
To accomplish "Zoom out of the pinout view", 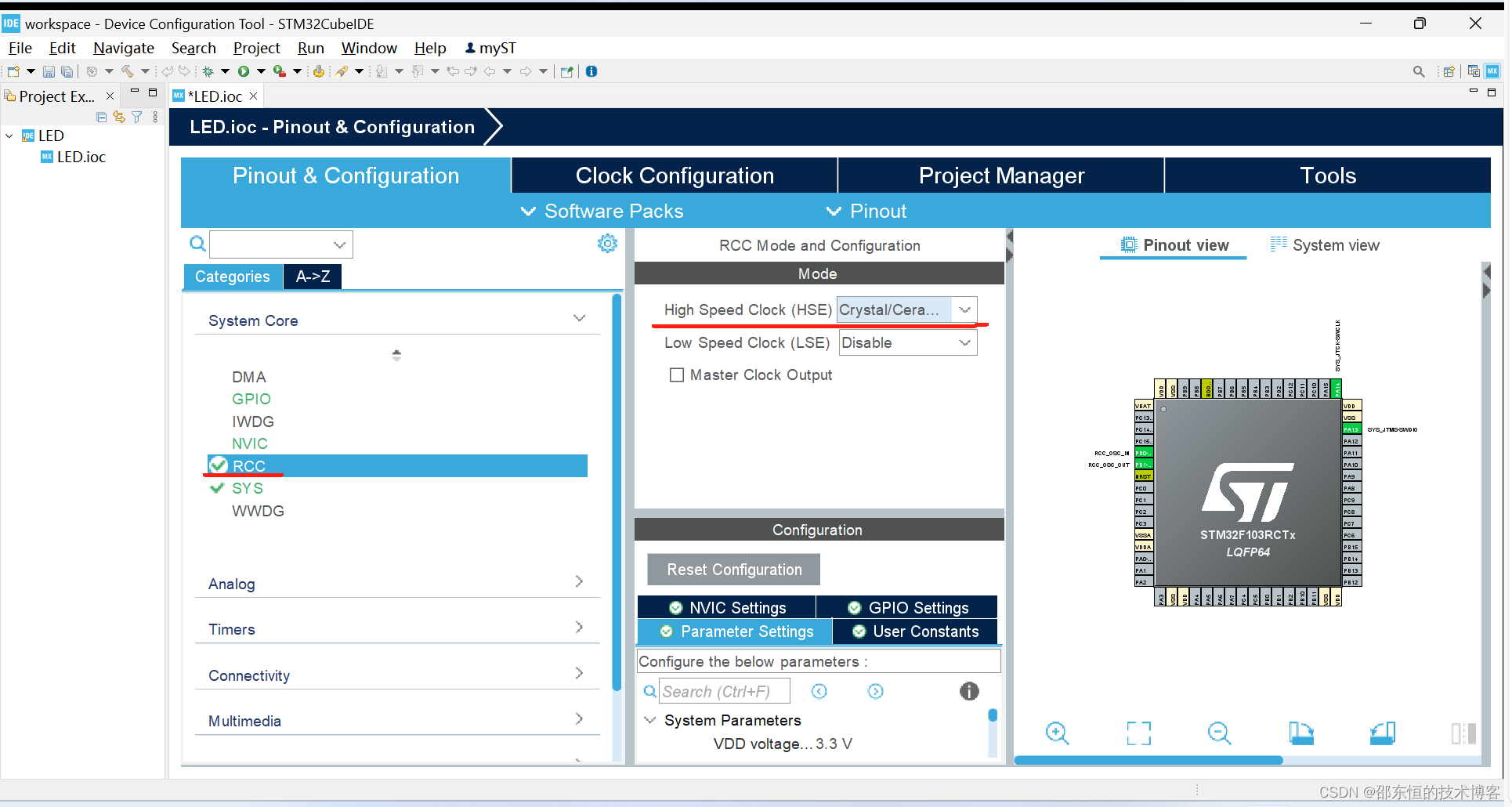I will point(1220,733).
